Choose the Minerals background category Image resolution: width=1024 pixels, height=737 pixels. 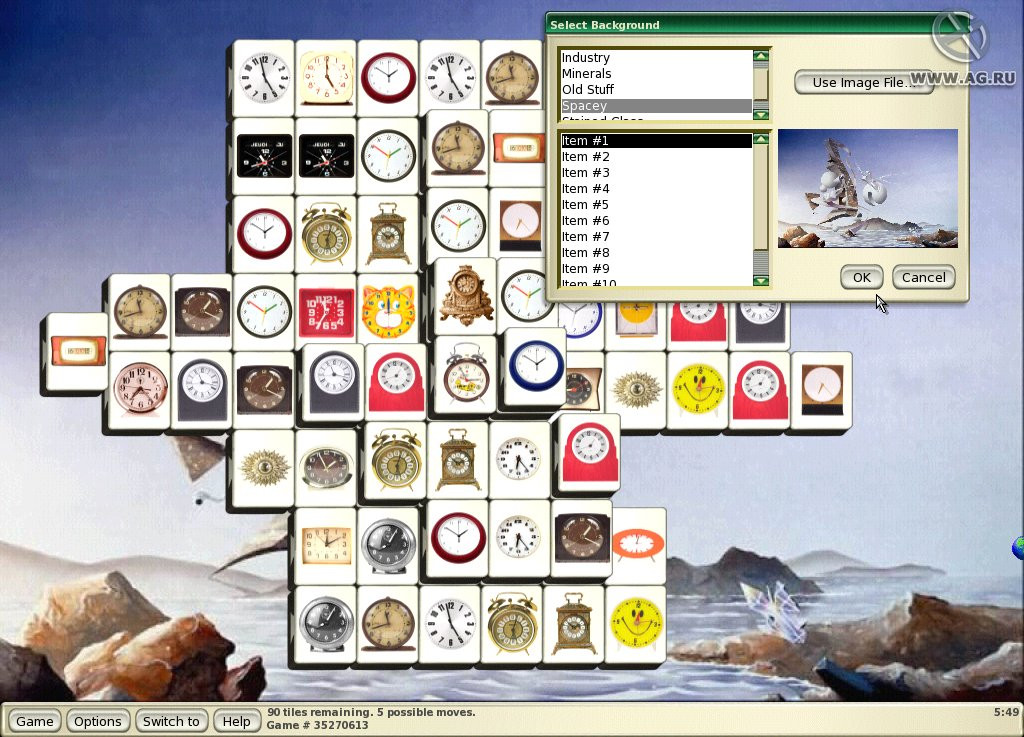[x=656, y=73]
